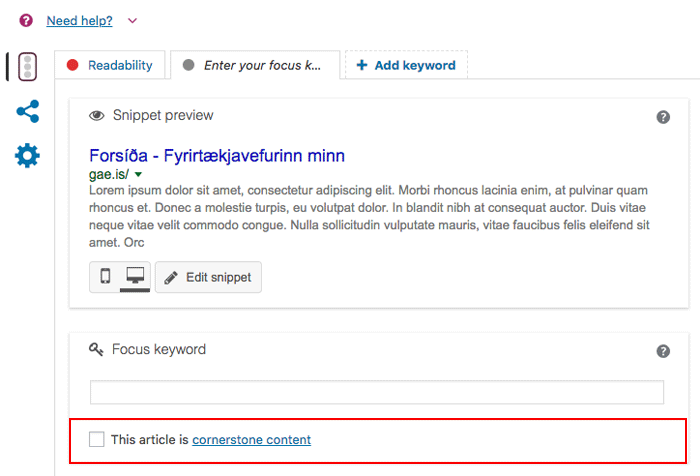700x476 pixels.
Task: Open the Need help? link
Action: pyautogui.click(x=79, y=21)
